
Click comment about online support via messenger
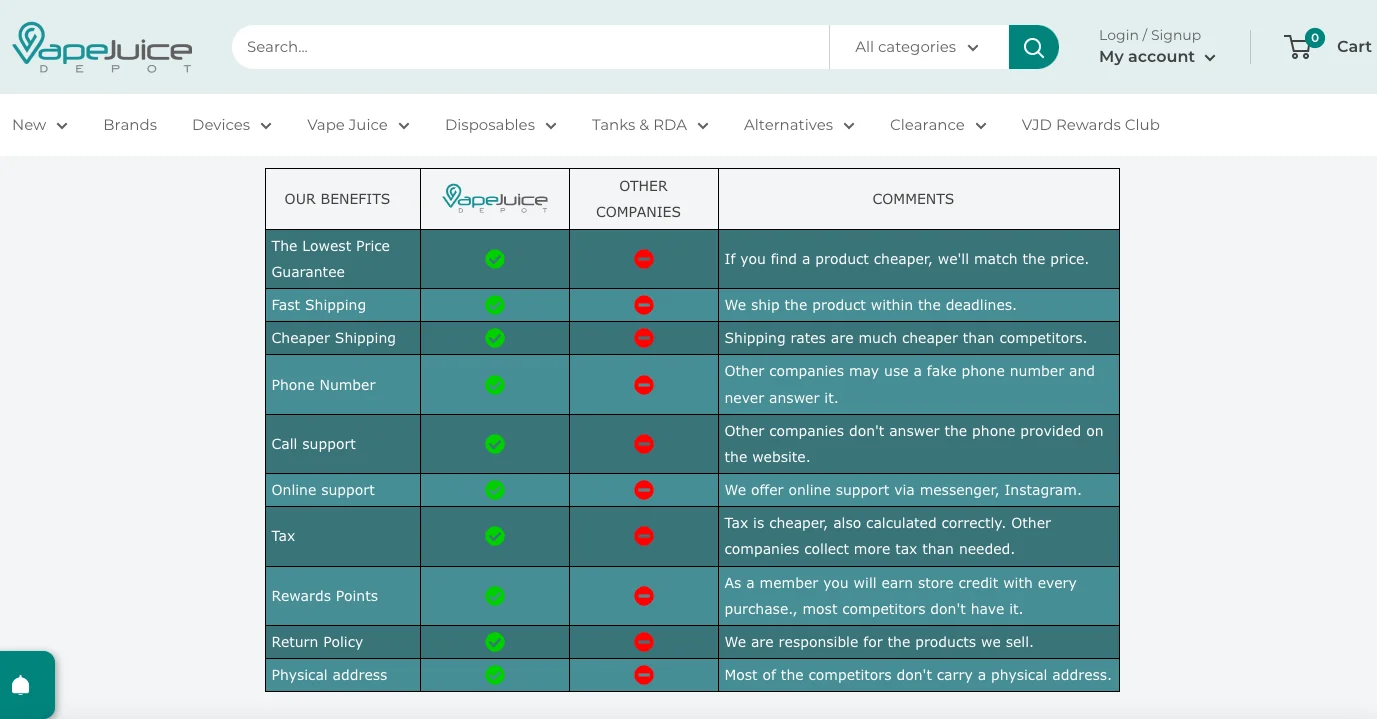click(x=918, y=490)
